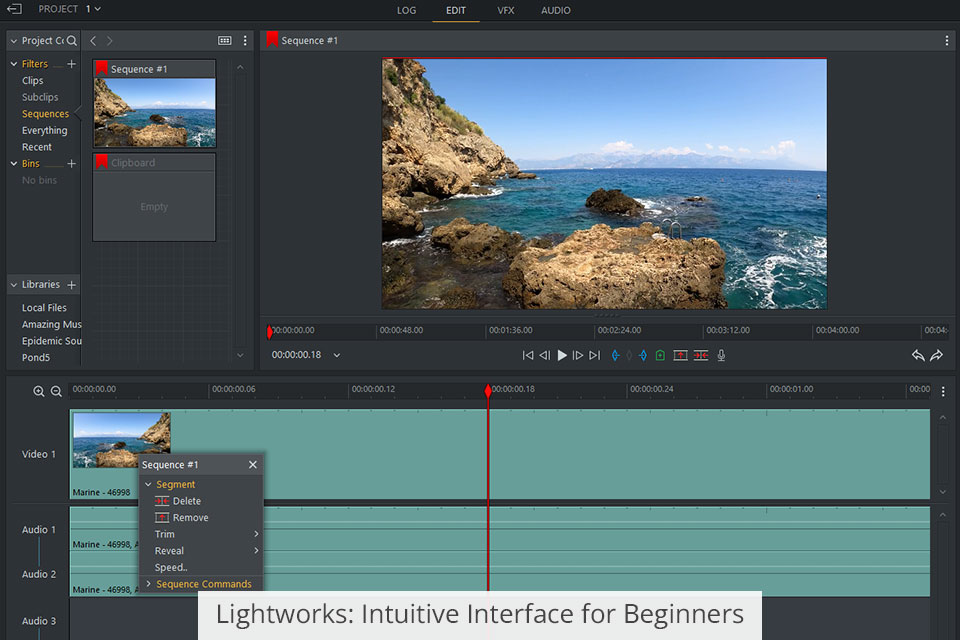This screenshot has width=960, height=640.
Task: Click the microphone voice-over icon
Action: click(721, 355)
